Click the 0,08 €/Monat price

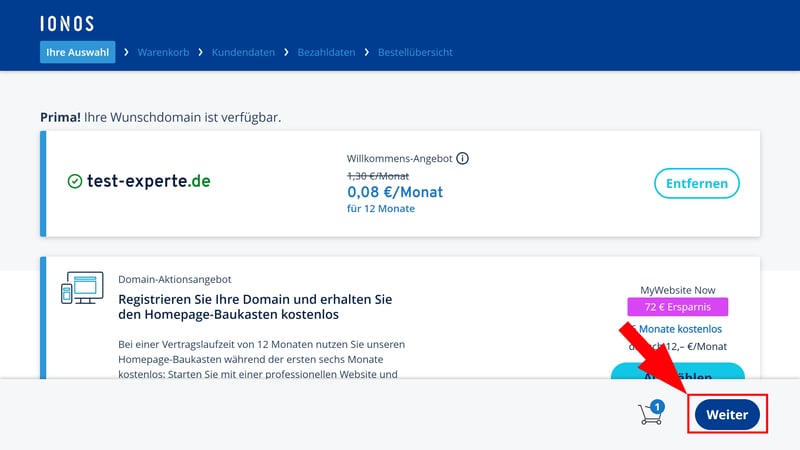pos(394,191)
